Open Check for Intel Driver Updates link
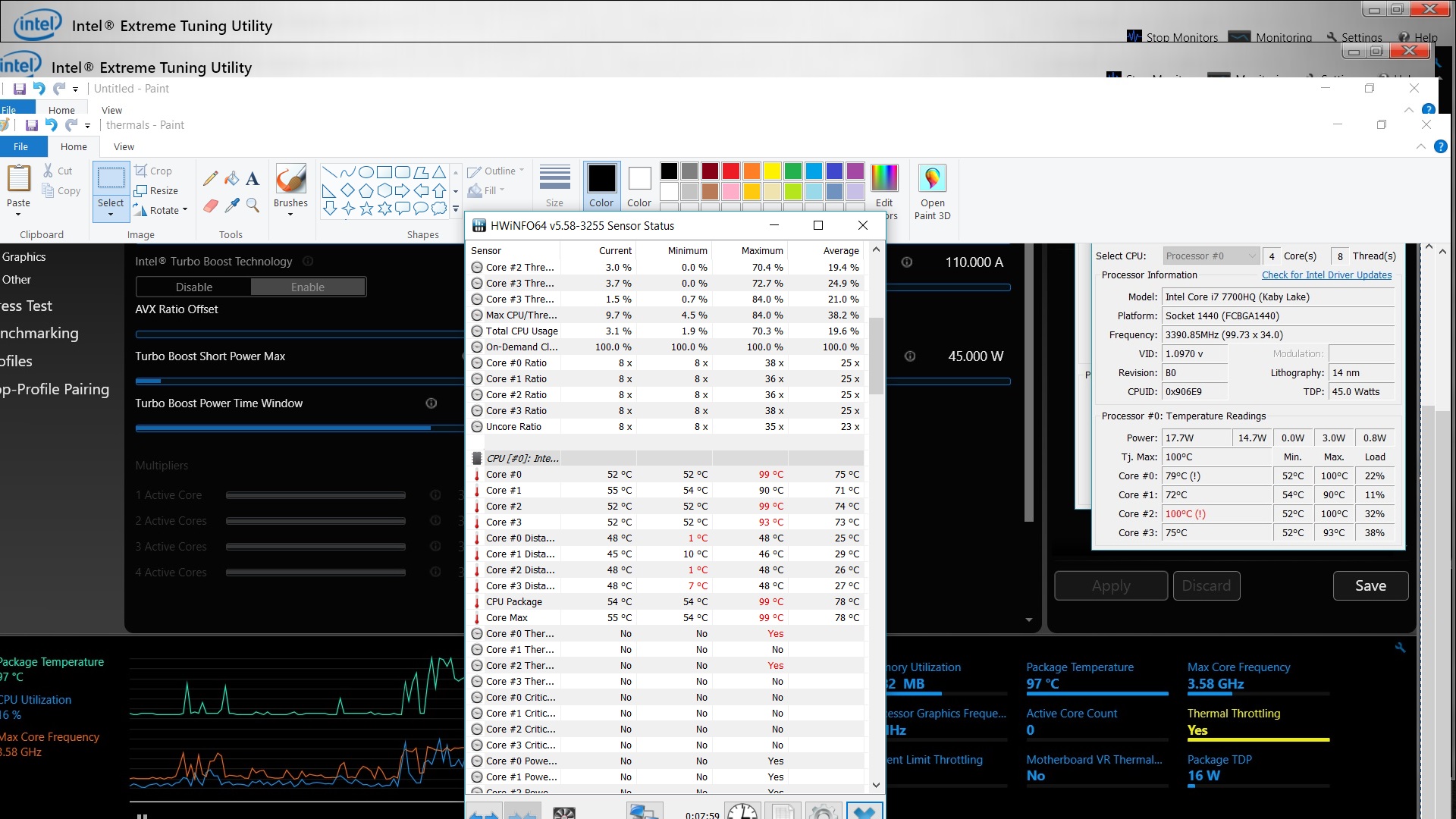Viewport: 1456px width, 819px height. coord(1326,275)
